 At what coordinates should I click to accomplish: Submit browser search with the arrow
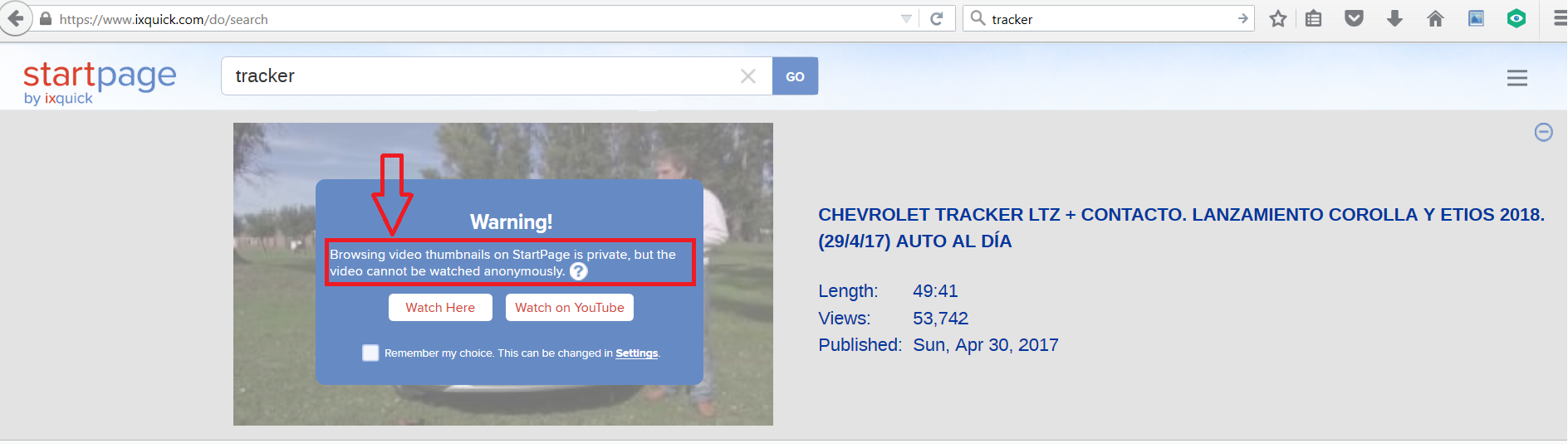(1242, 18)
